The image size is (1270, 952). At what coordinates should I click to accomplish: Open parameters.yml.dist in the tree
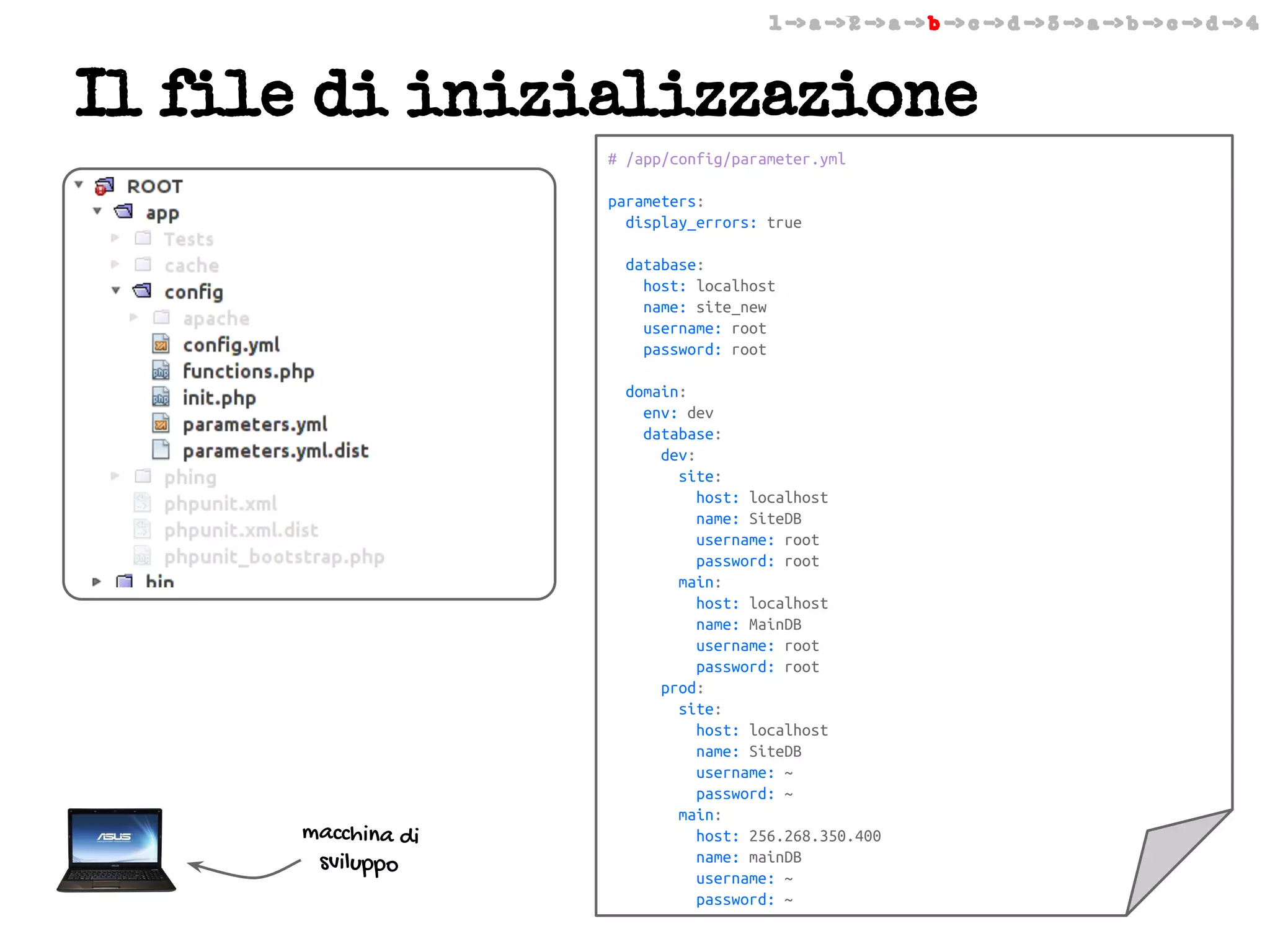coord(275,451)
